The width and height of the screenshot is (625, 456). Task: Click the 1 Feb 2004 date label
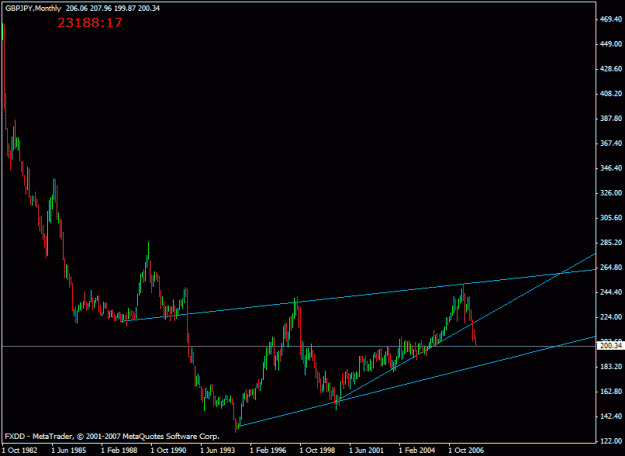click(417, 450)
